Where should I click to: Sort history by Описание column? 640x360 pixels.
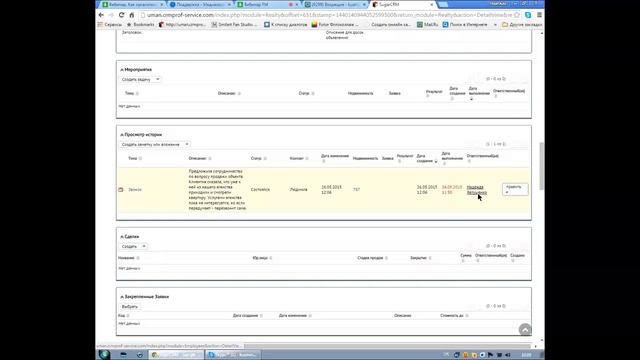pyautogui.click(x=200, y=158)
